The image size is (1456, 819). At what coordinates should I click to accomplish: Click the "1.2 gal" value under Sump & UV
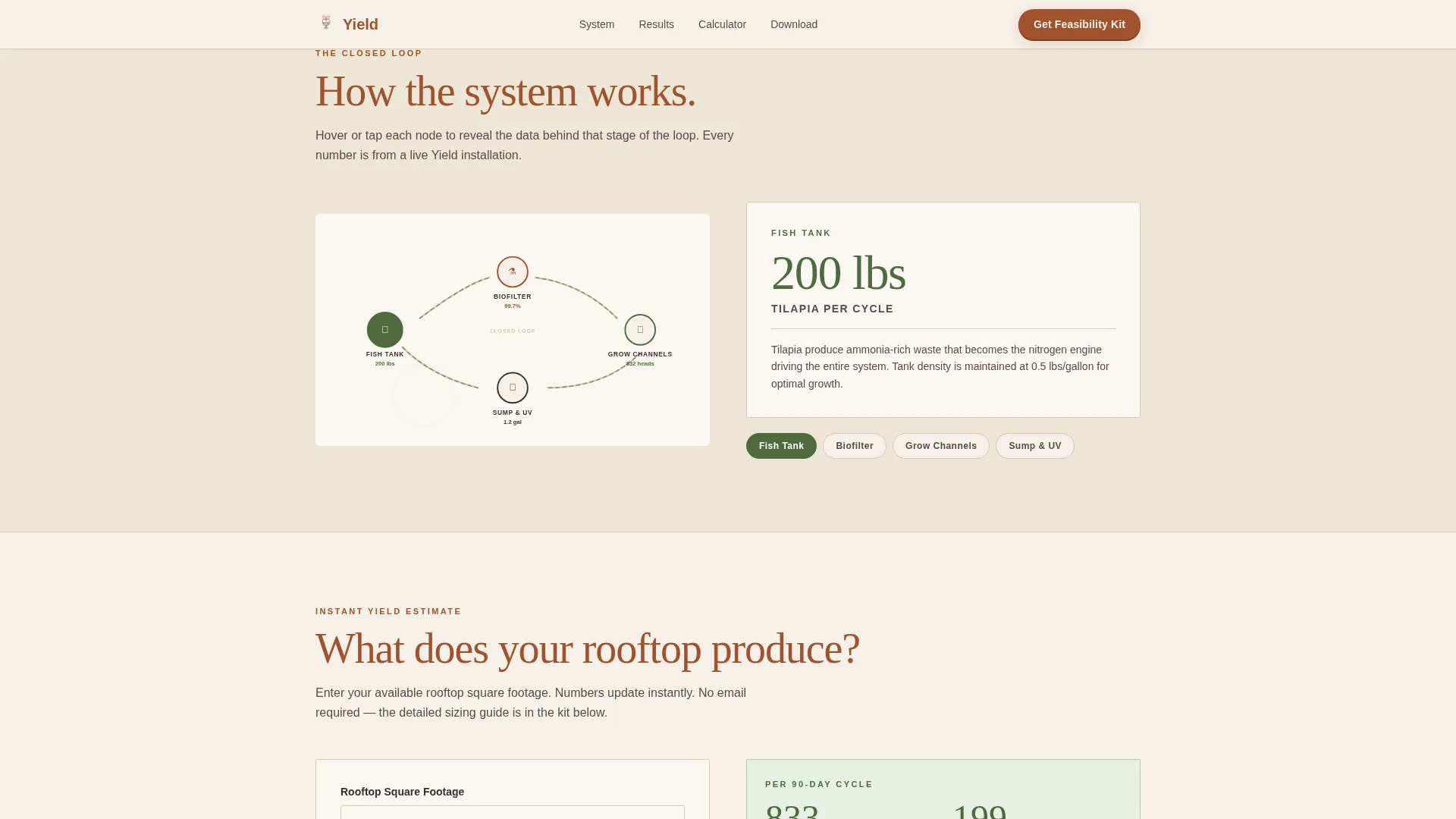[x=513, y=422]
